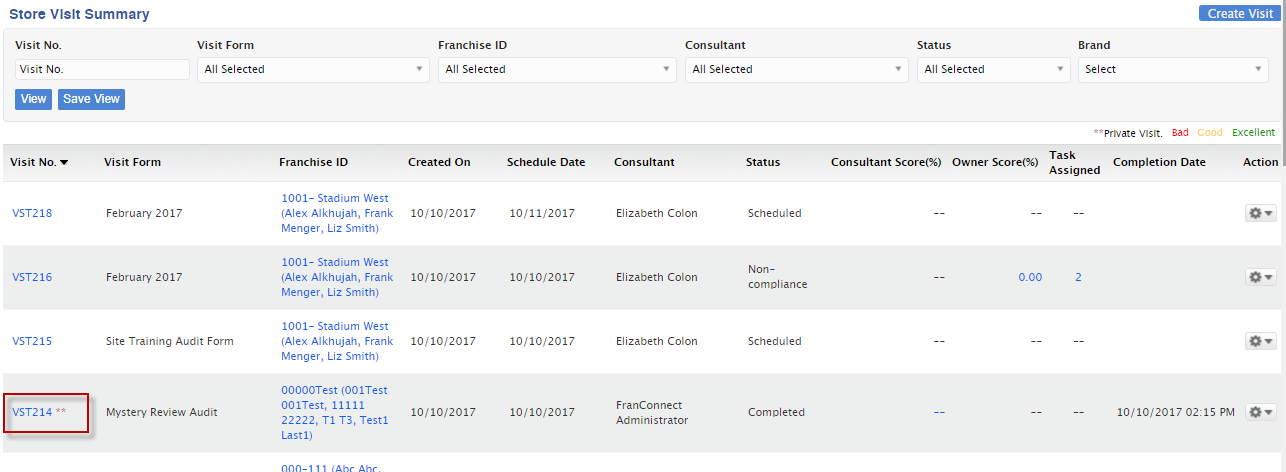Screen dimensions: 1286x472
Task: Open the Brand Select dropdown
Action: click(x=1174, y=69)
